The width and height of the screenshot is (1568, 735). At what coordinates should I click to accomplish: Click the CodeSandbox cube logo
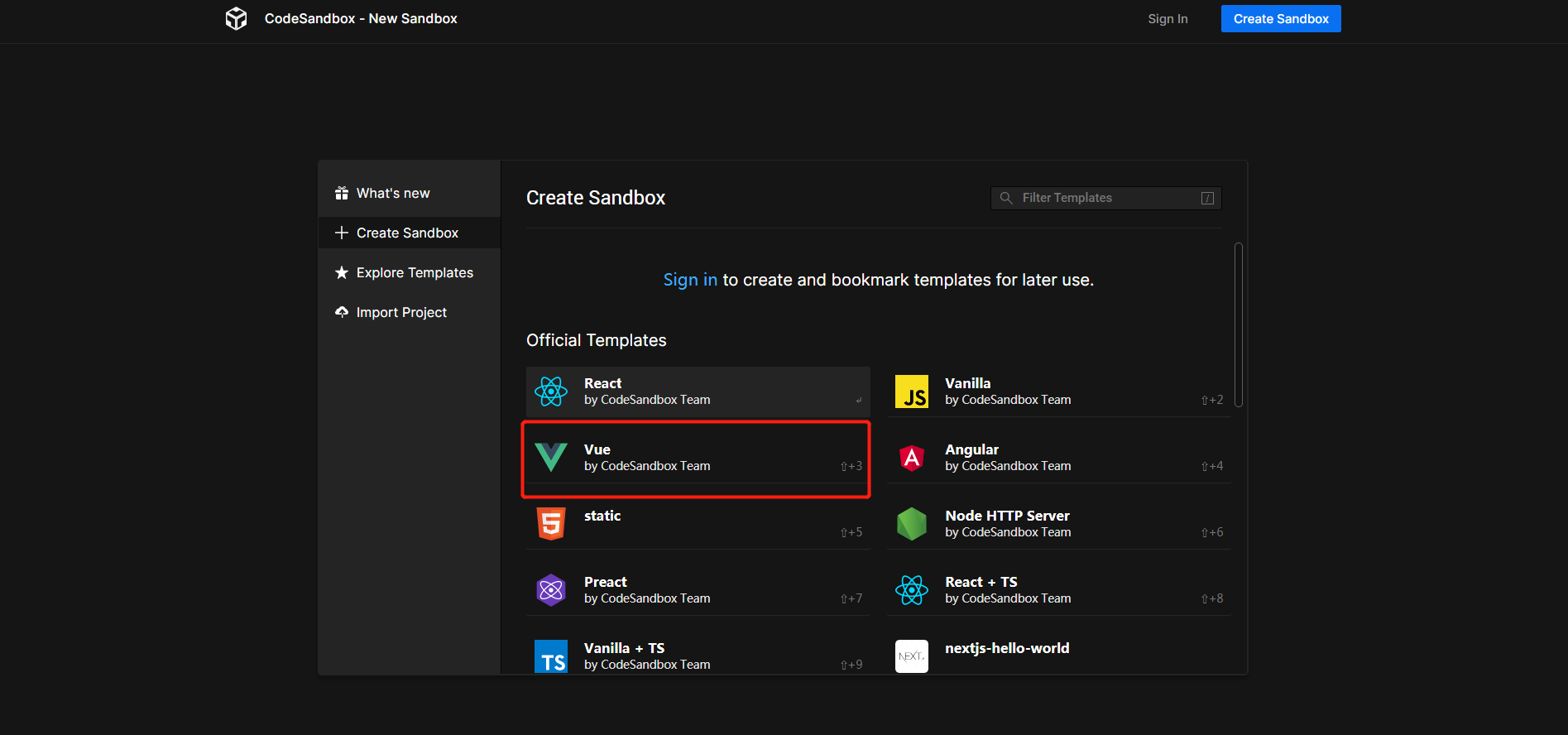click(x=236, y=18)
